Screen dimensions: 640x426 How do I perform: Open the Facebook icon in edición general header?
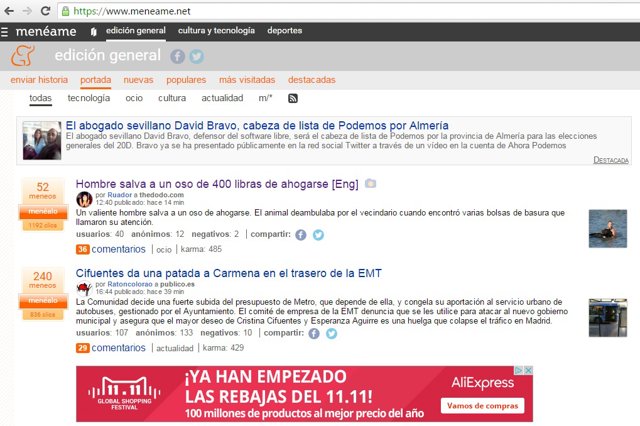[178, 56]
